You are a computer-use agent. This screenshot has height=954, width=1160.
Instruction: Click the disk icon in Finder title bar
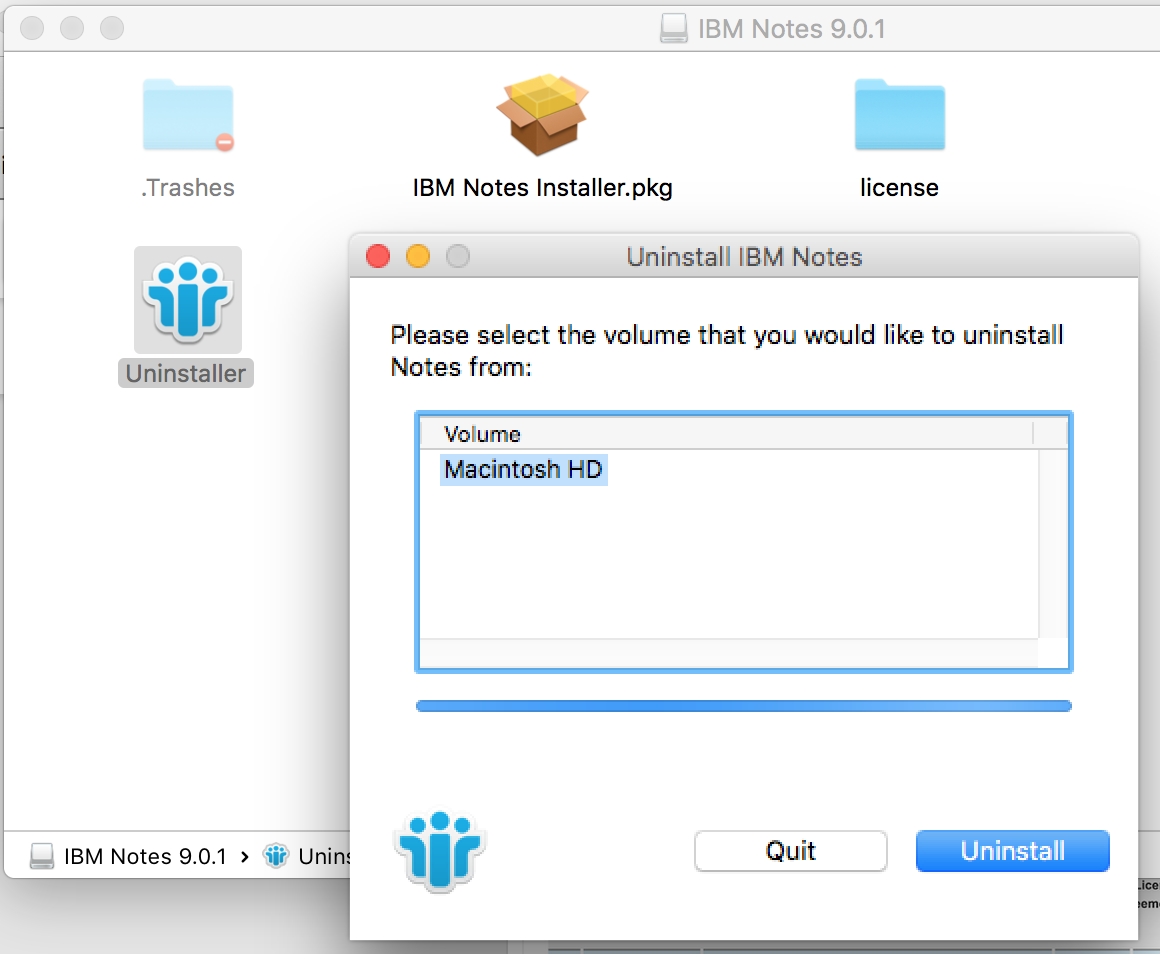tap(673, 29)
